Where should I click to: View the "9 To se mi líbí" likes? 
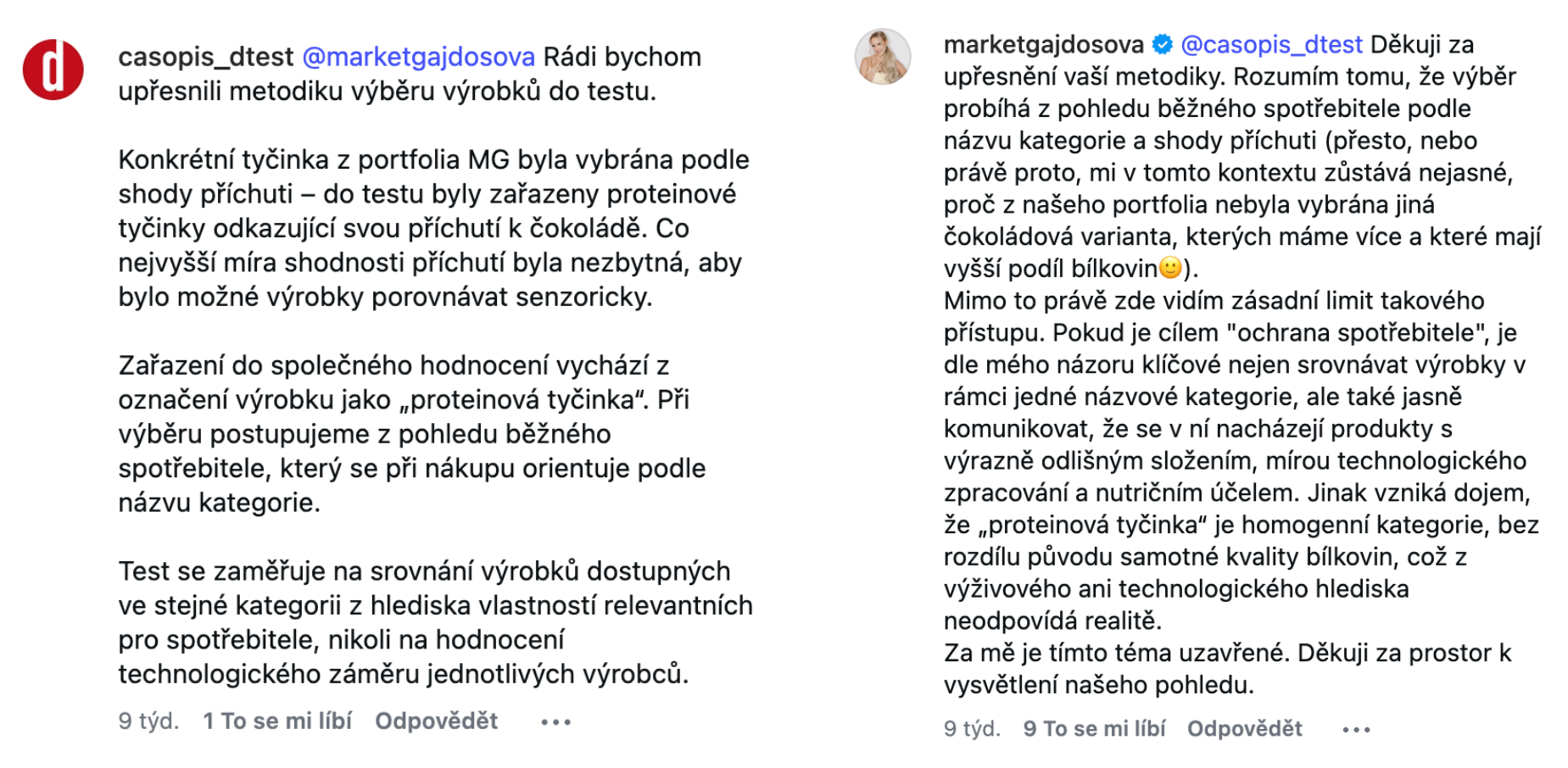[x=1094, y=729]
